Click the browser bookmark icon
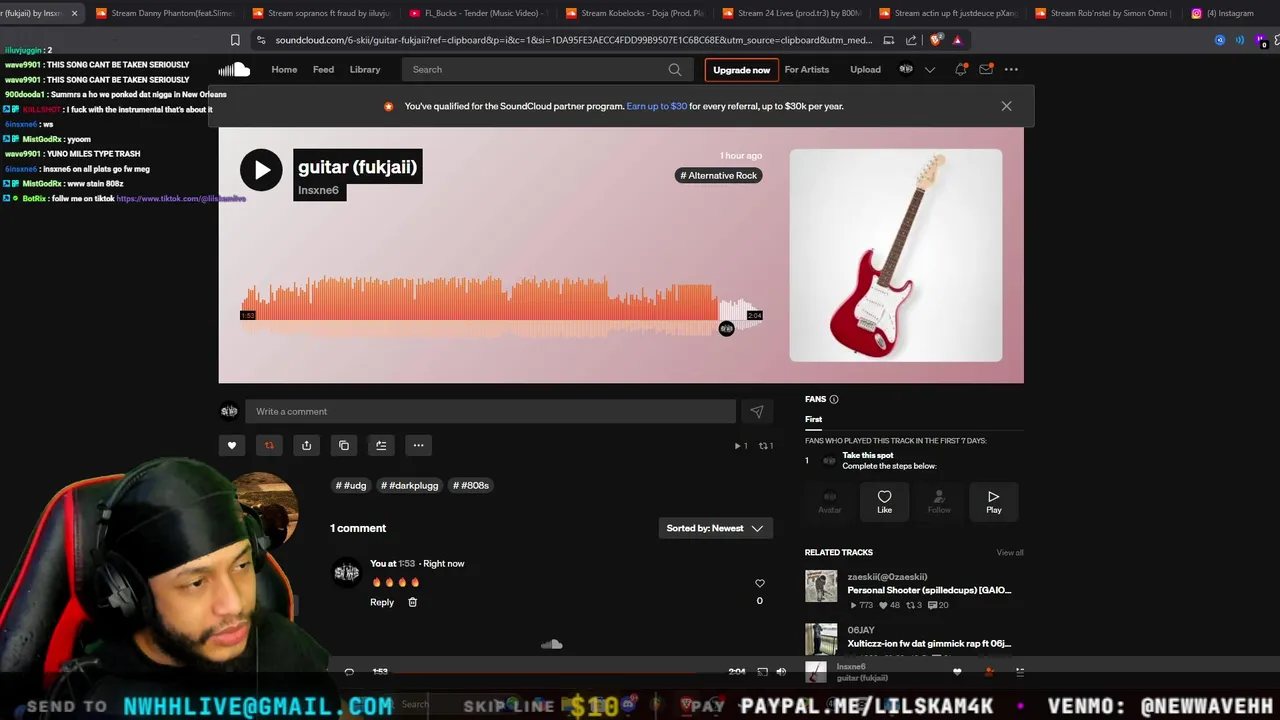This screenshot has height=720, width=1280. pos(235,40)
